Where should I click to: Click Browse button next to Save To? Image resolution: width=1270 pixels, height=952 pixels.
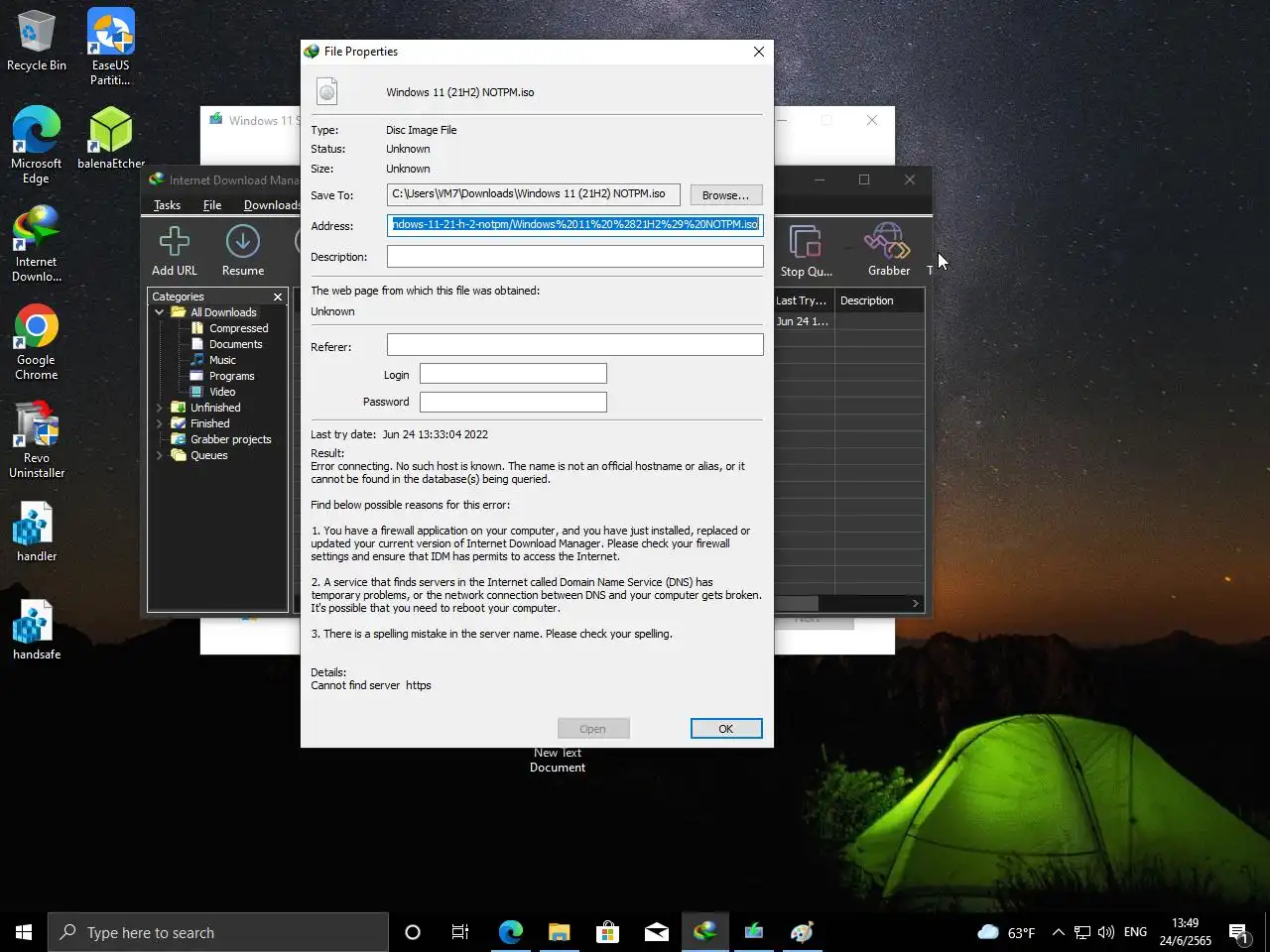(x=725, y=195)
